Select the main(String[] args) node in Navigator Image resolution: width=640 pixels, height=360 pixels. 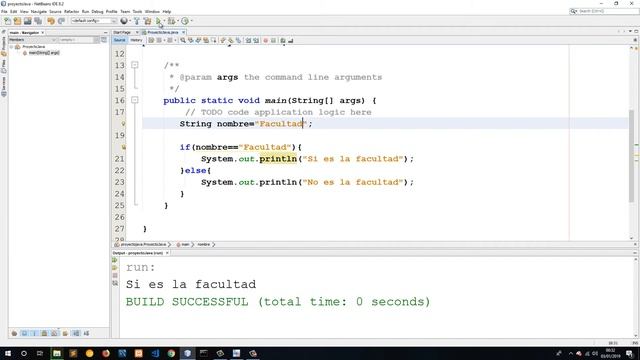click(44, 53)
